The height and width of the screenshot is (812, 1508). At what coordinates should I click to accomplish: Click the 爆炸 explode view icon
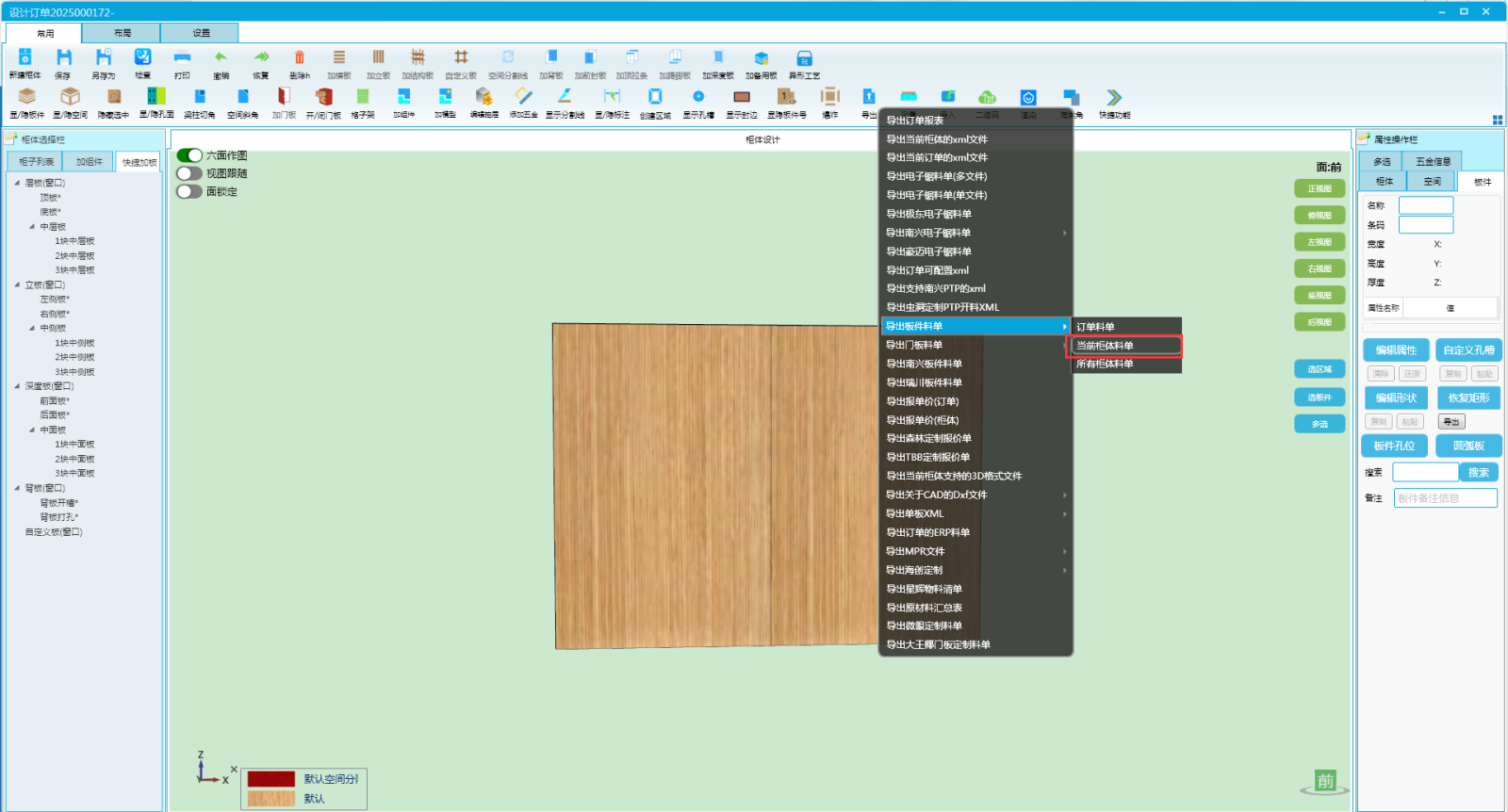(830, 97)
